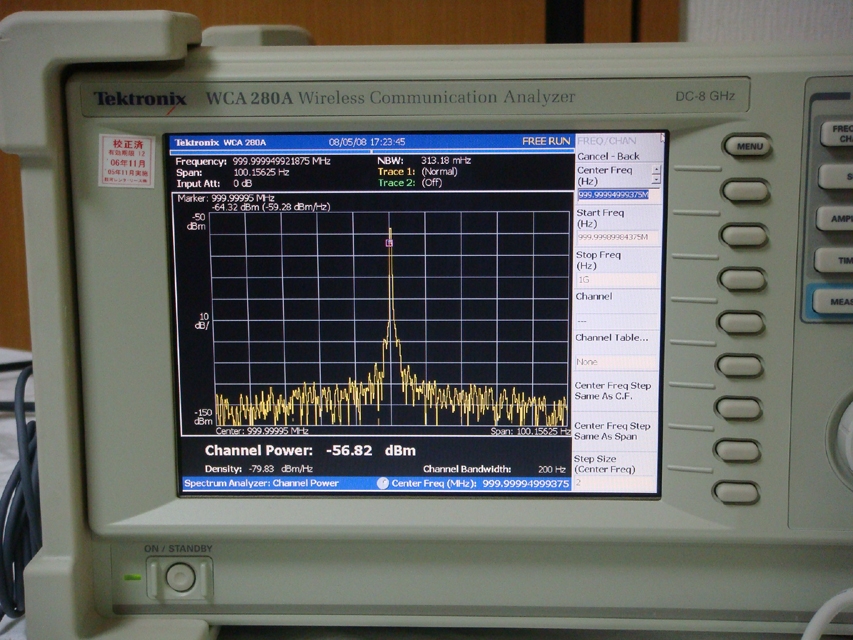Click the Span readout in the header
The image size is (853, 640).
[232, 173]
